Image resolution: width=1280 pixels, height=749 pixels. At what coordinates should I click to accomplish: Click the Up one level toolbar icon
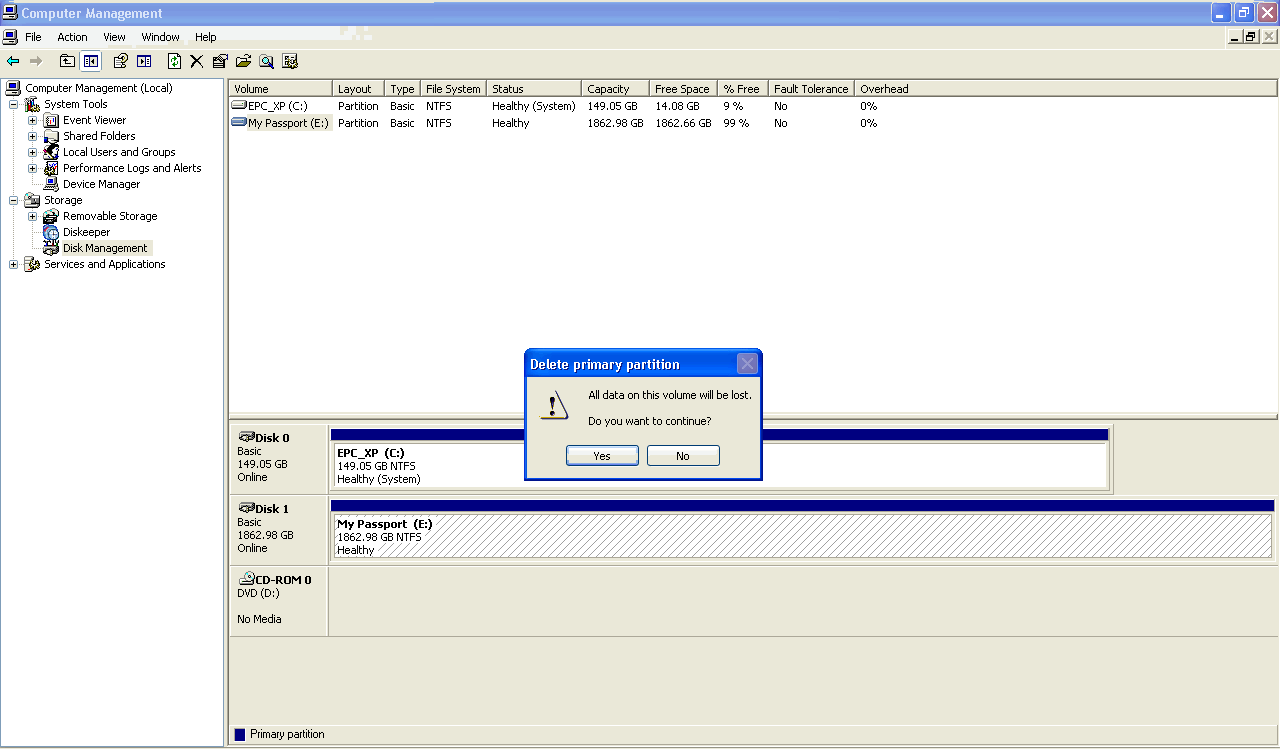(x=67, y=61)
